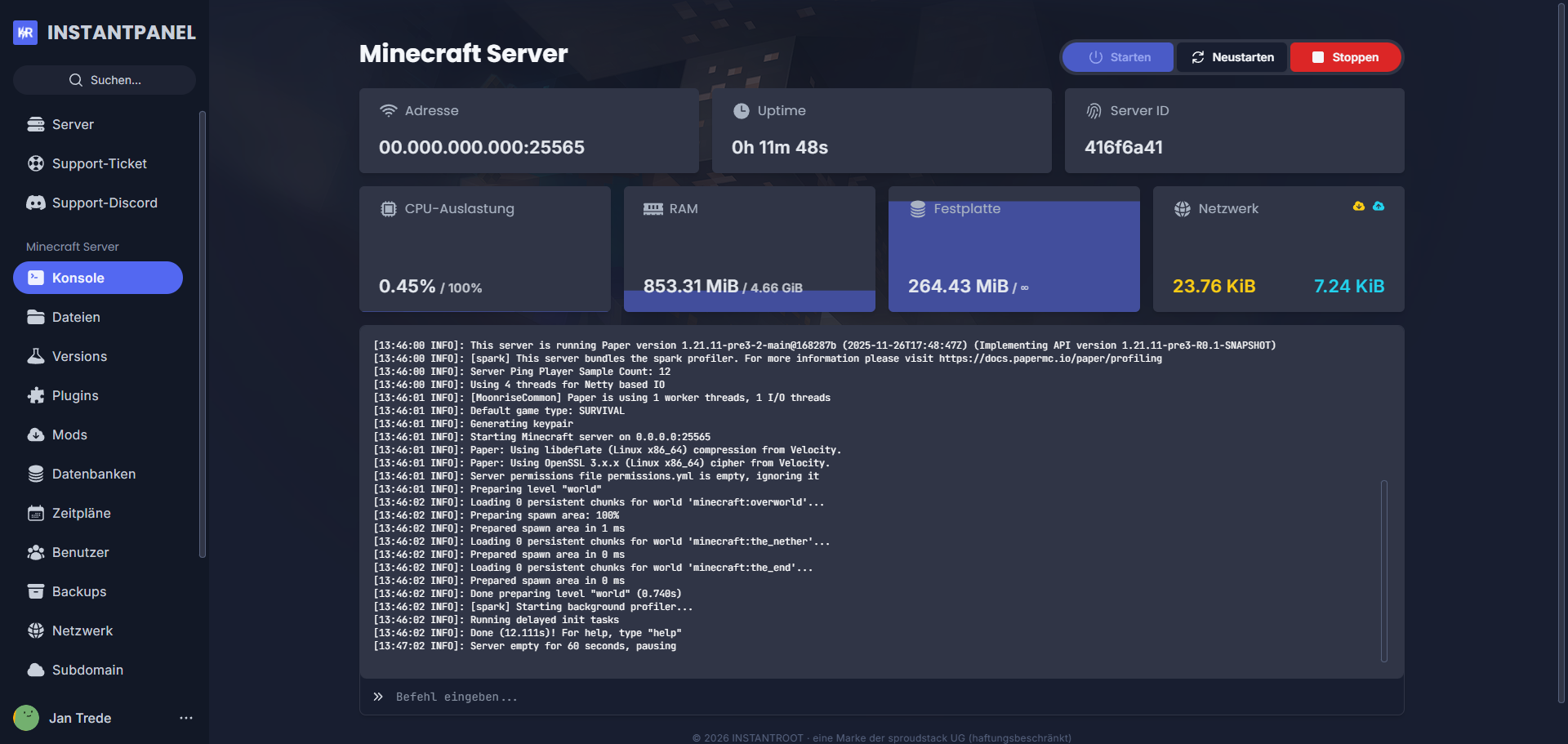Screen dimensions: 1568x744
Task: Click the Plugins puzzle piece icon
Action: click(x=36, y=395)
